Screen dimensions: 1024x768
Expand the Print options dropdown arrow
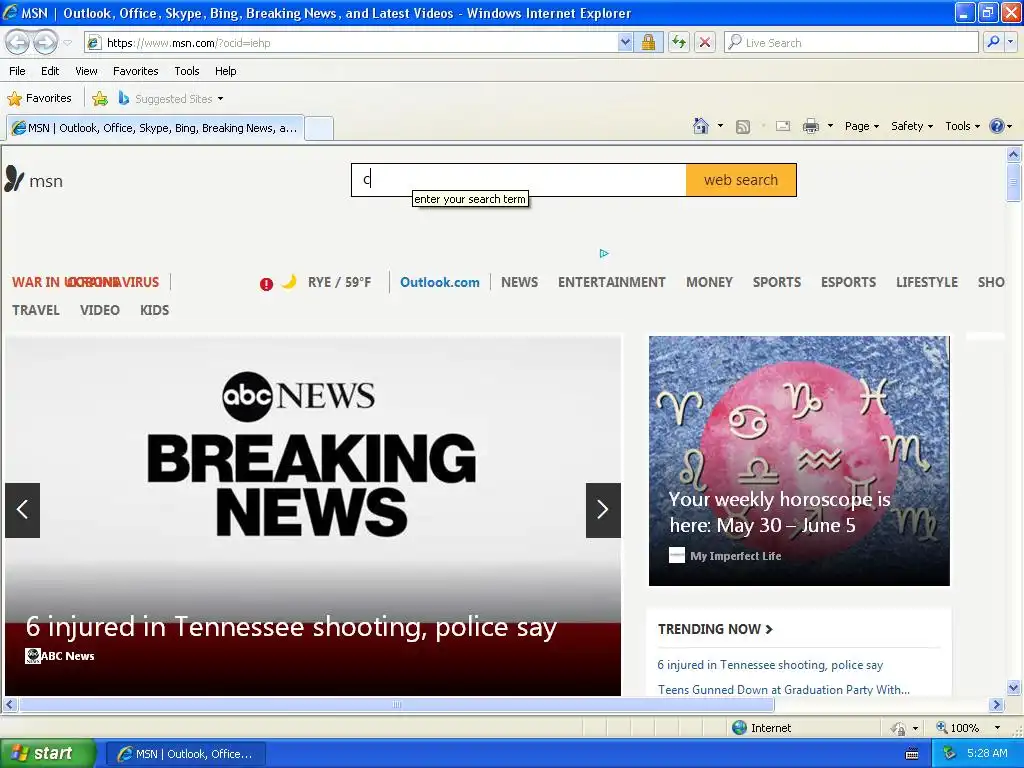click(x=830, y=126)
